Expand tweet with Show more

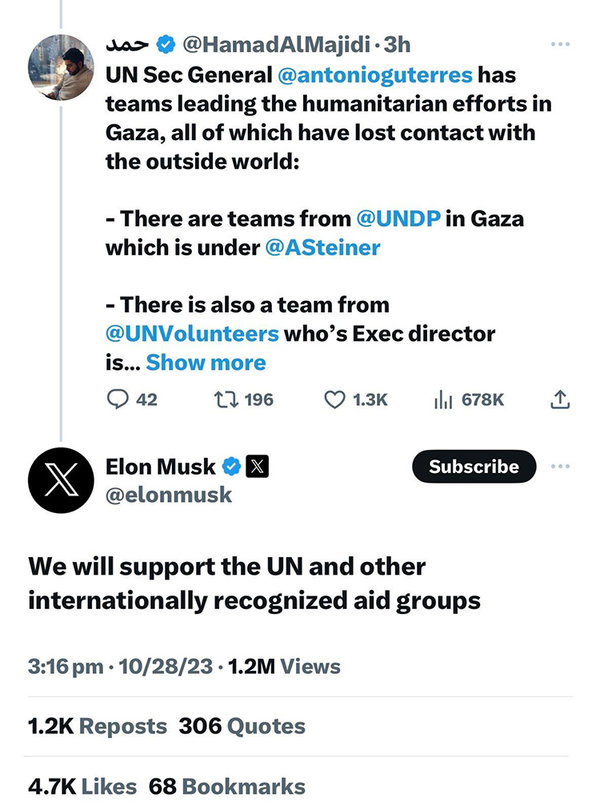[206, 362]
